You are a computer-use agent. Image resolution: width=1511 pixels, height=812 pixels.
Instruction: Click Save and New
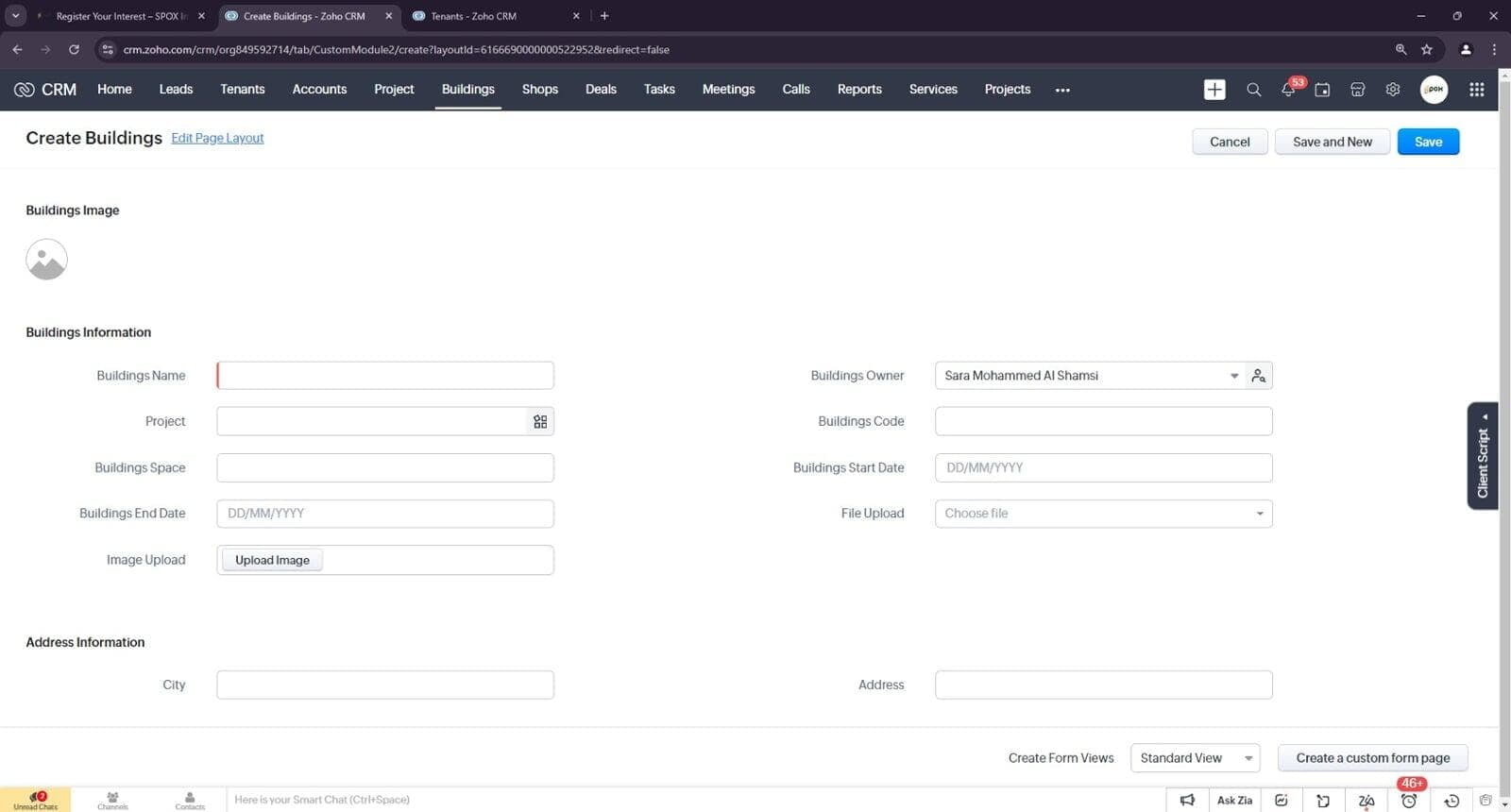click(x=1332, y=142)
